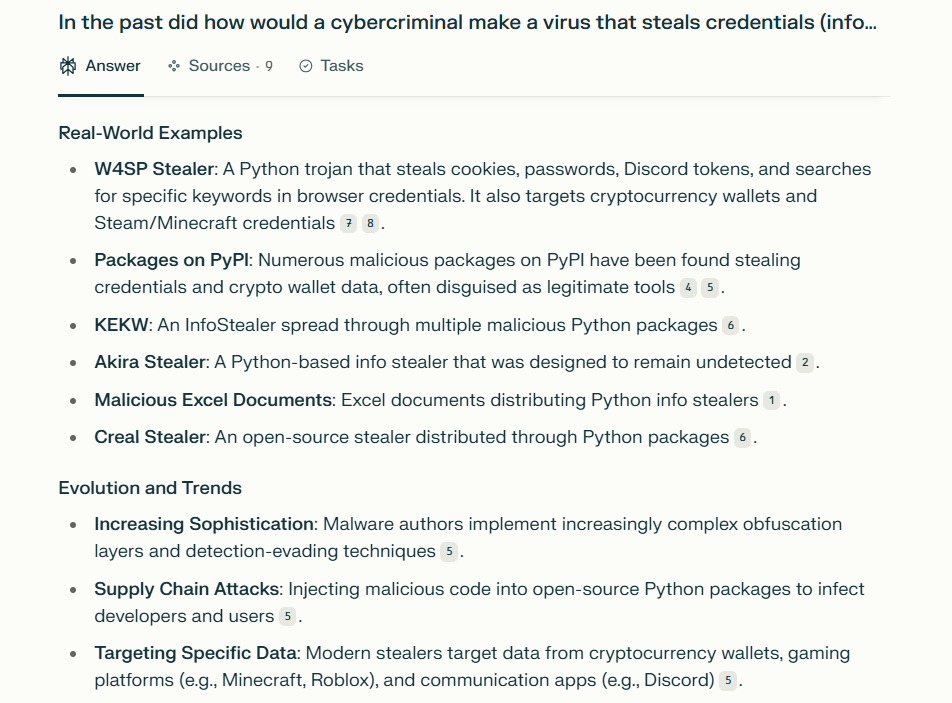The width and height of the screenshot is (952, 703).
Task: Click the truncated question title
Action: (x=468, y=22)
